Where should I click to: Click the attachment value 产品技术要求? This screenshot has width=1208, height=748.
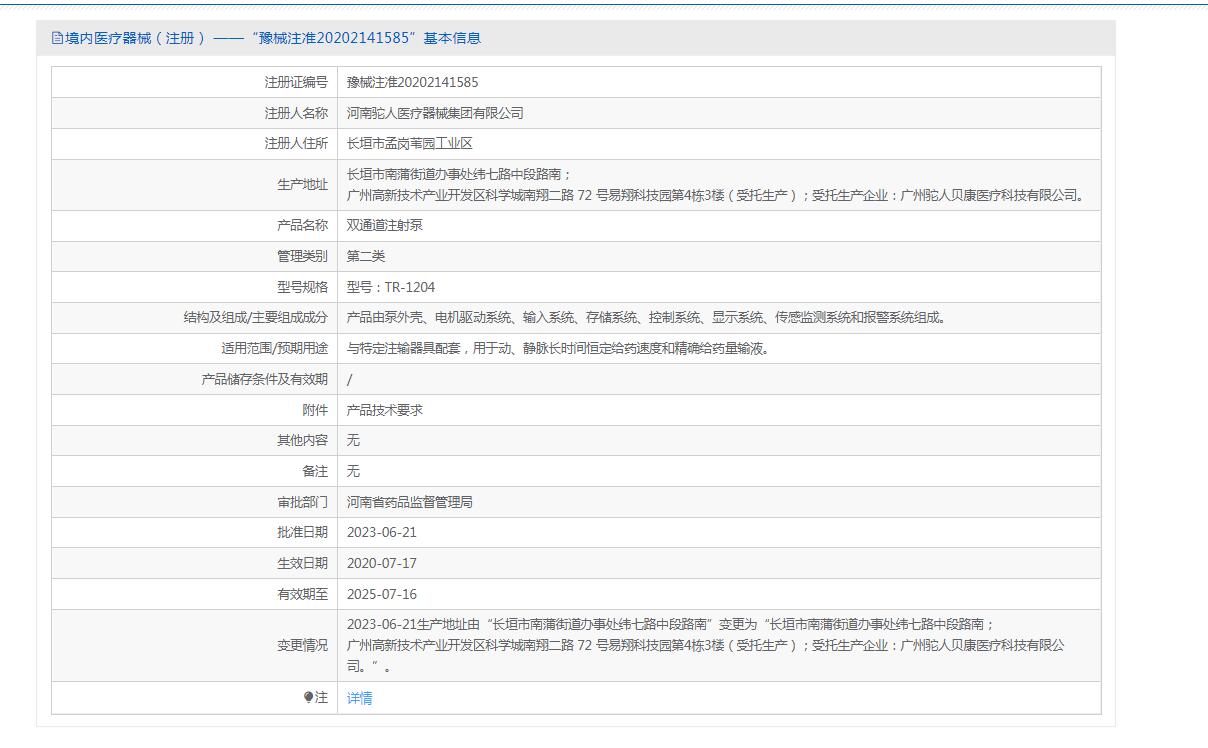[385, 410]
